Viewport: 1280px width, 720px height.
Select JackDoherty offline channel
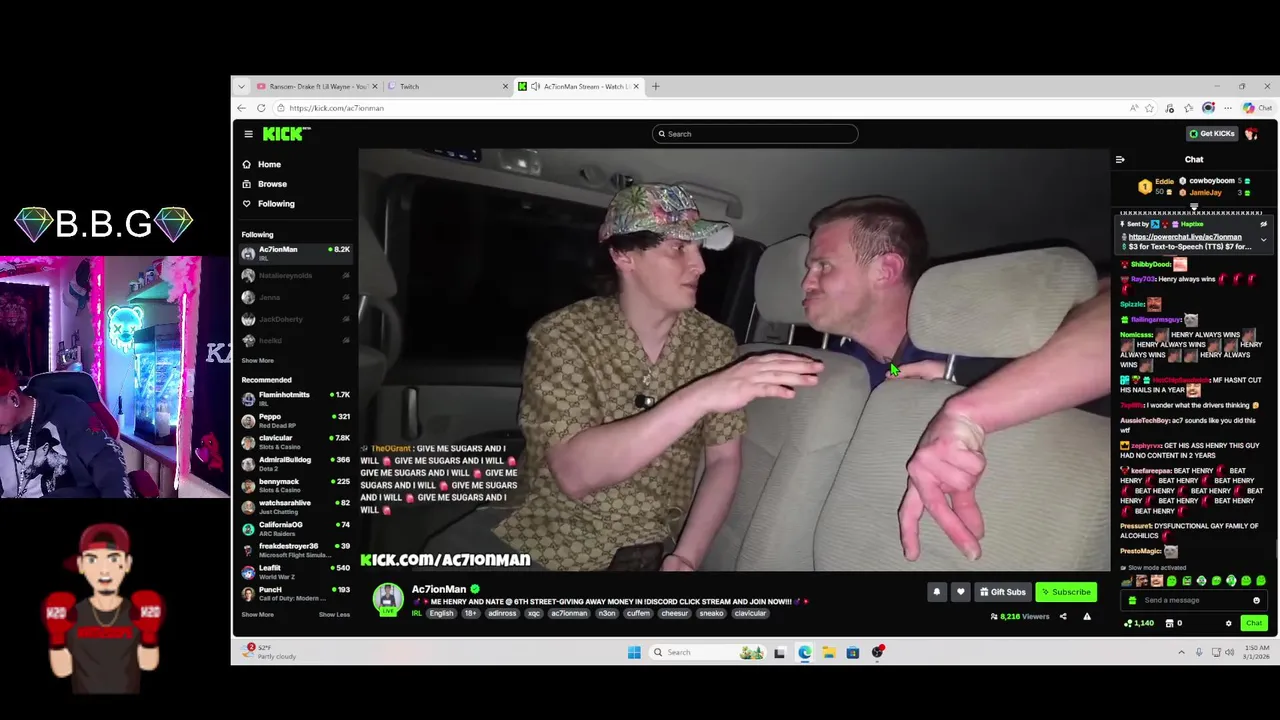296,319
